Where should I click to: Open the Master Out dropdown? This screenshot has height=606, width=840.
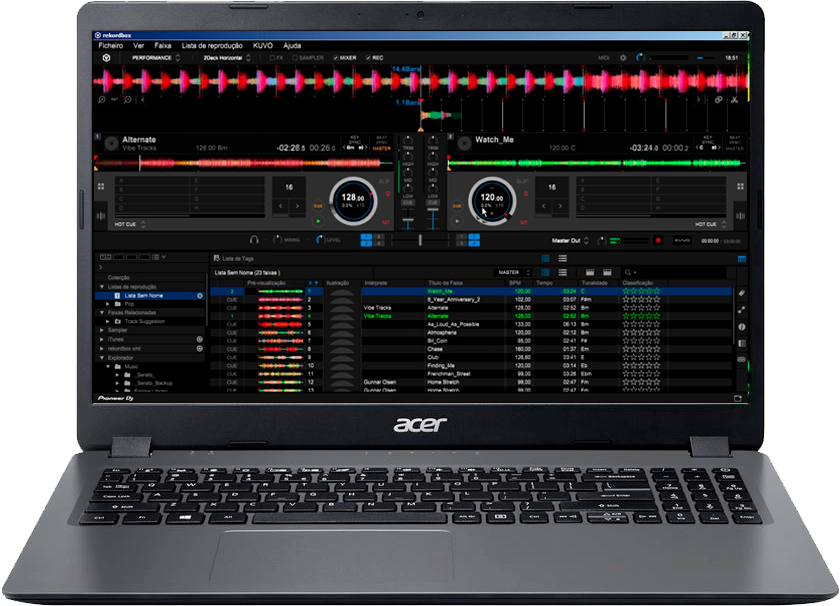tap(570, 241)
